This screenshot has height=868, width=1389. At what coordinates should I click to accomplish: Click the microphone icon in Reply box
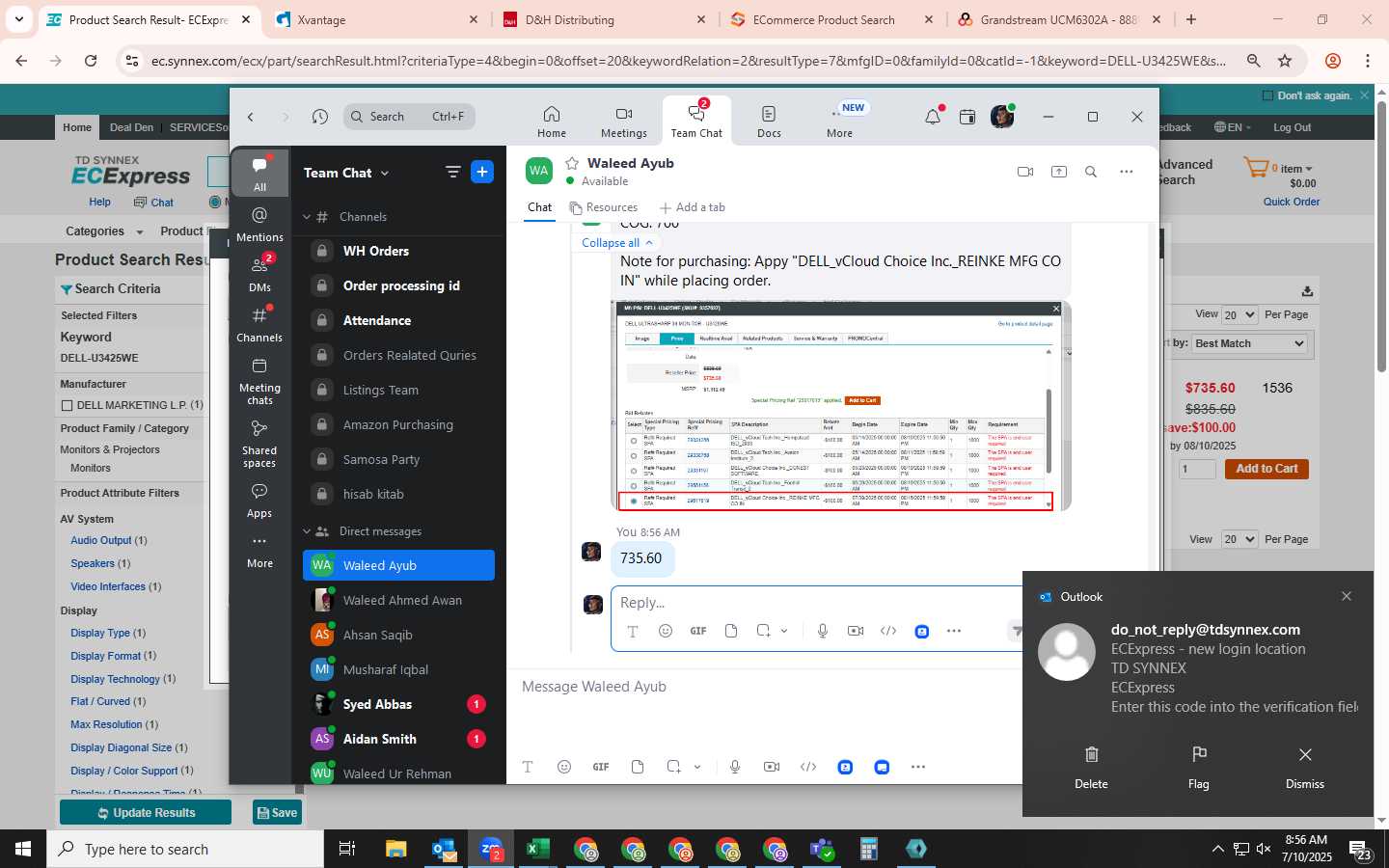pyautogui.click(x=823, y=631)
